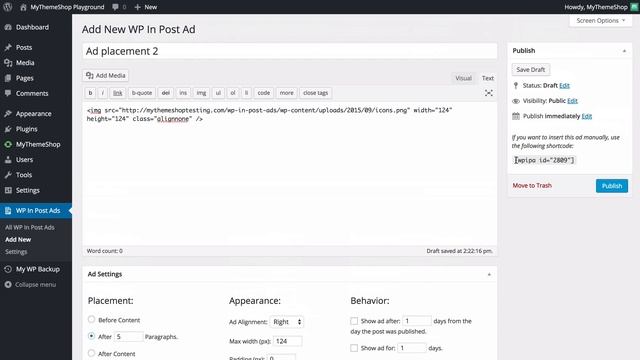The height and width of the screenshot is (360, 640).
Task: Edit the Publish immediately link
Action: (587, 116)
